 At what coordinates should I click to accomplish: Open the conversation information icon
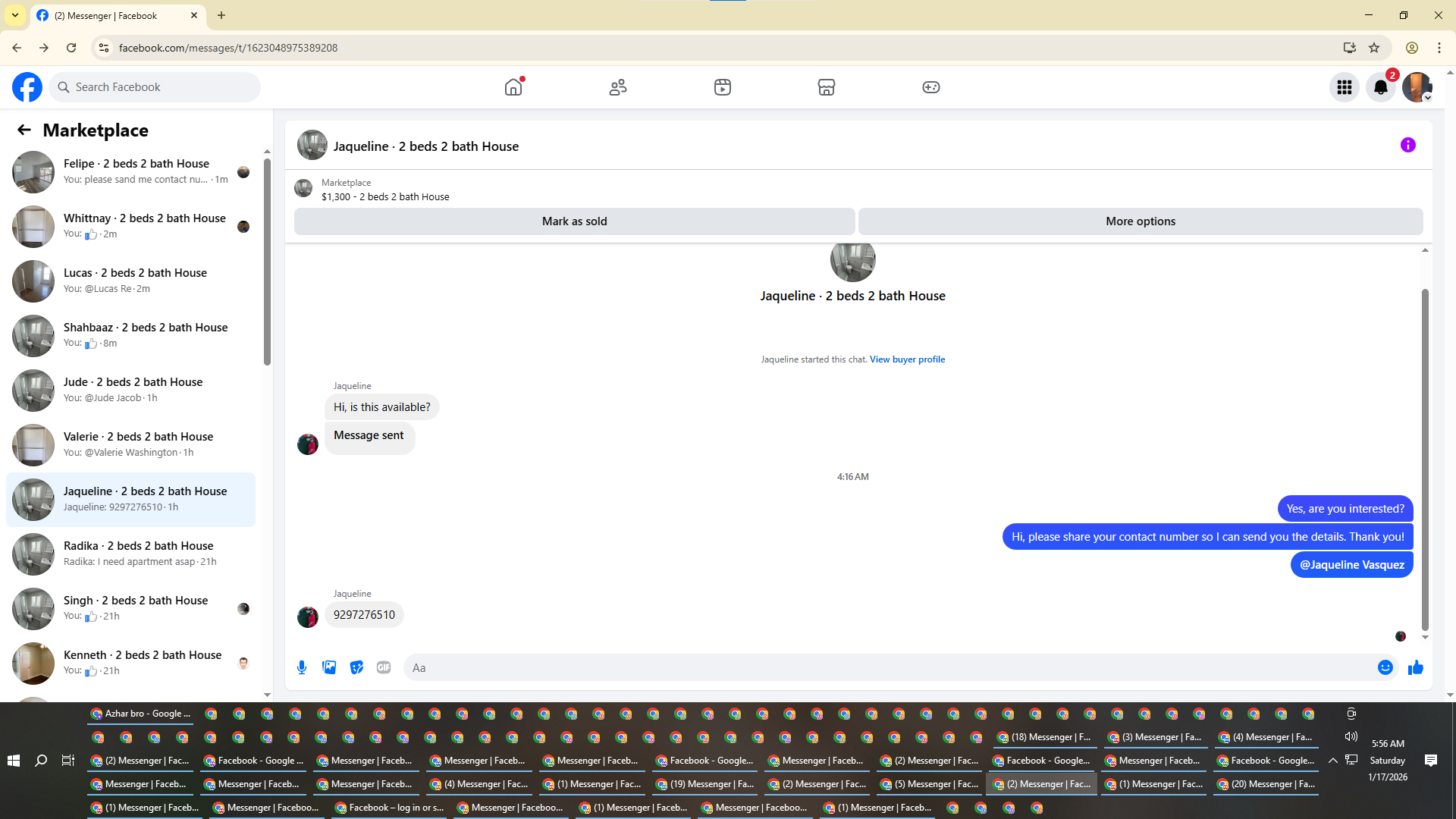coord(1407,145)
